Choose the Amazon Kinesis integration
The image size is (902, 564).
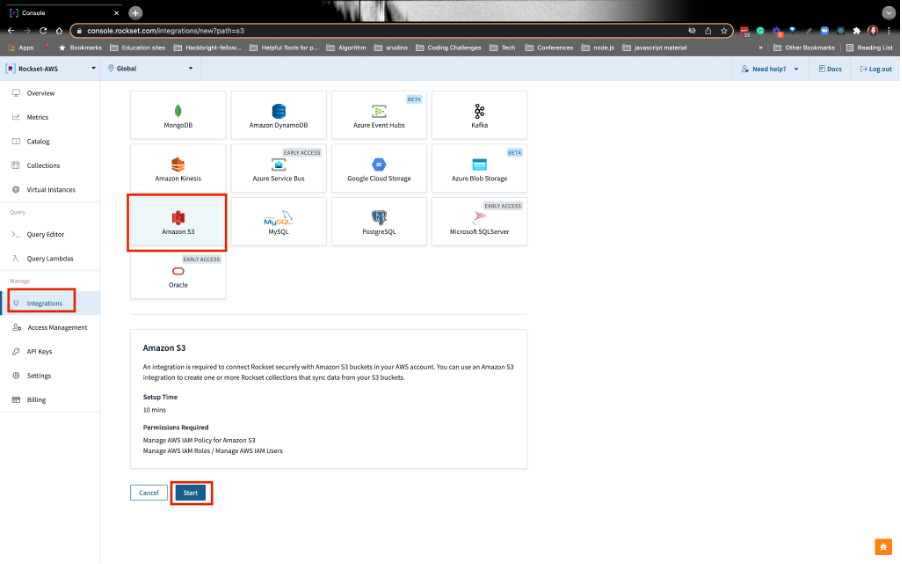[x=178, y=168]
